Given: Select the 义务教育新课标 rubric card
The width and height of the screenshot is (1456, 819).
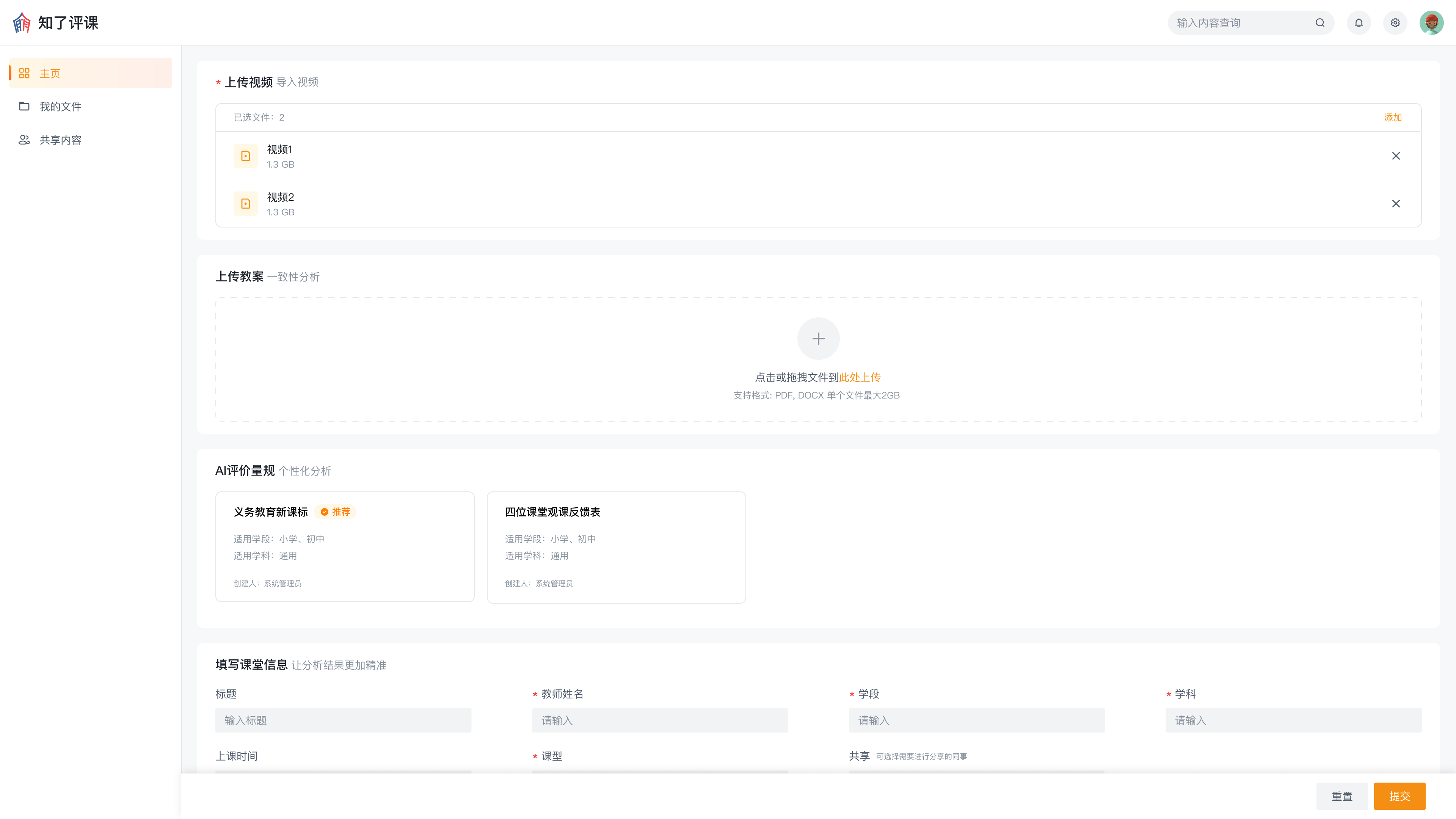Looking at the screenshot, I should coord(345,546).
